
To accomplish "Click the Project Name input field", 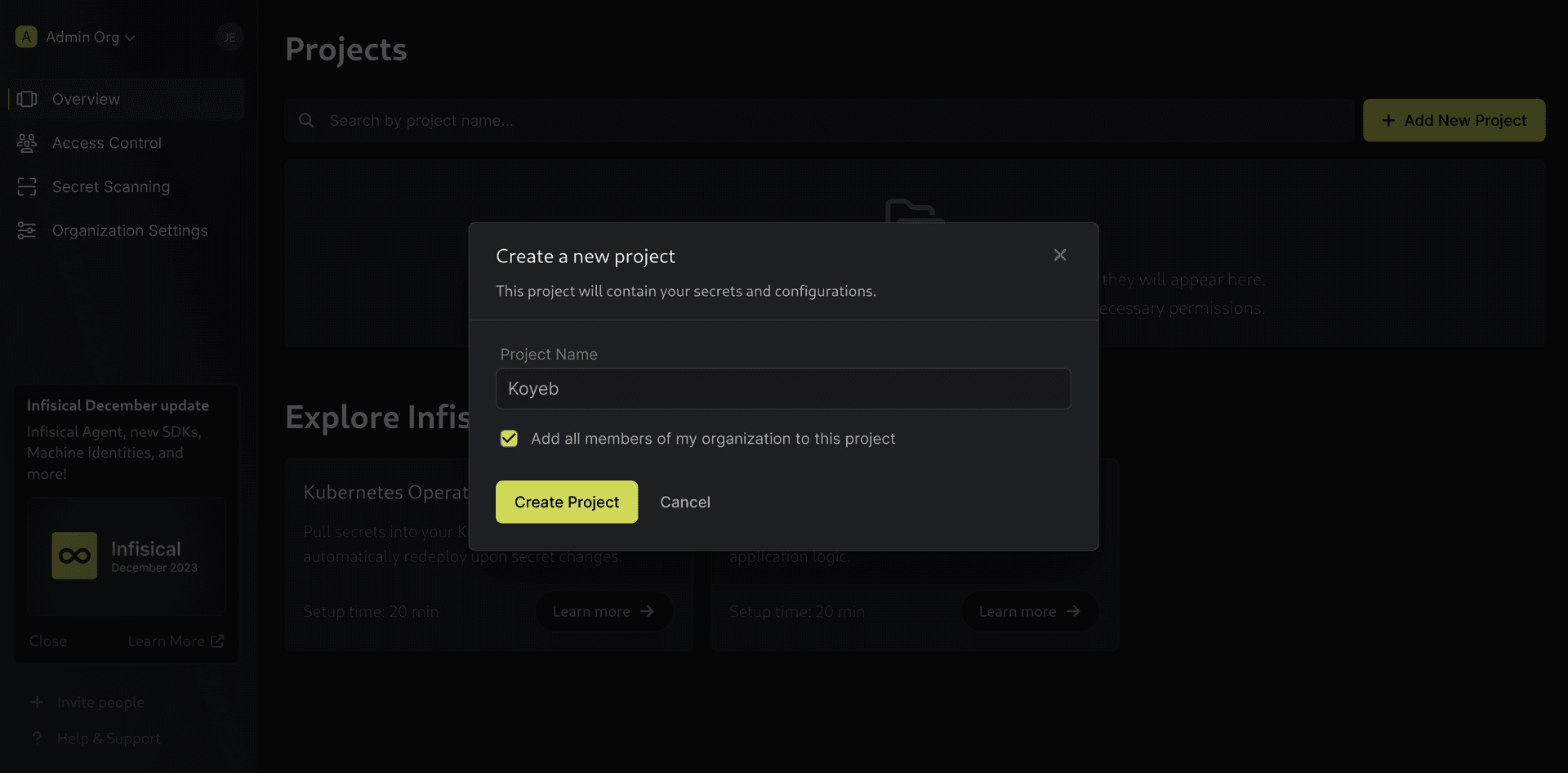I will pos(783,388).
